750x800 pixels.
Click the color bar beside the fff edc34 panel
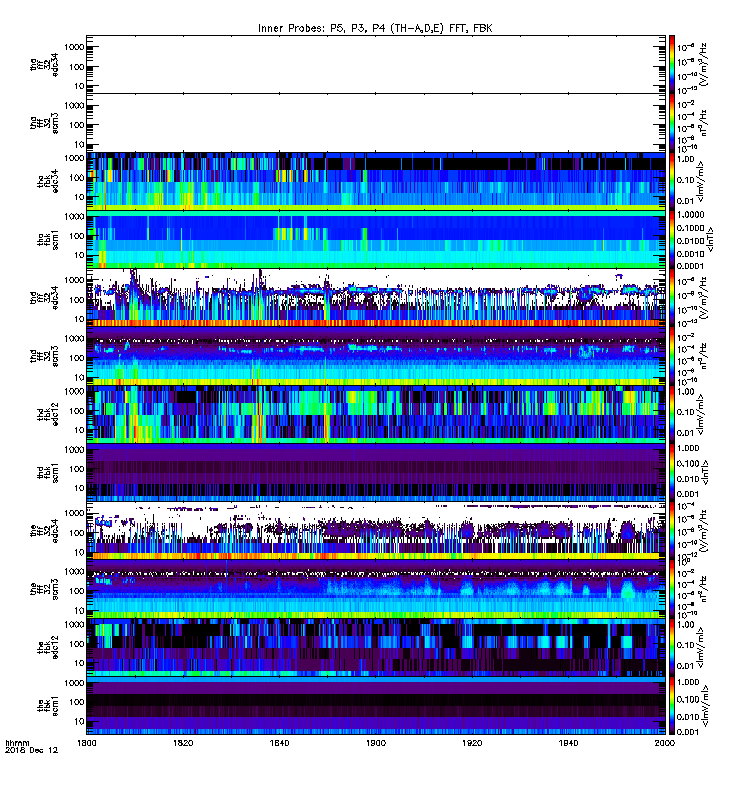tap(672, 531)
